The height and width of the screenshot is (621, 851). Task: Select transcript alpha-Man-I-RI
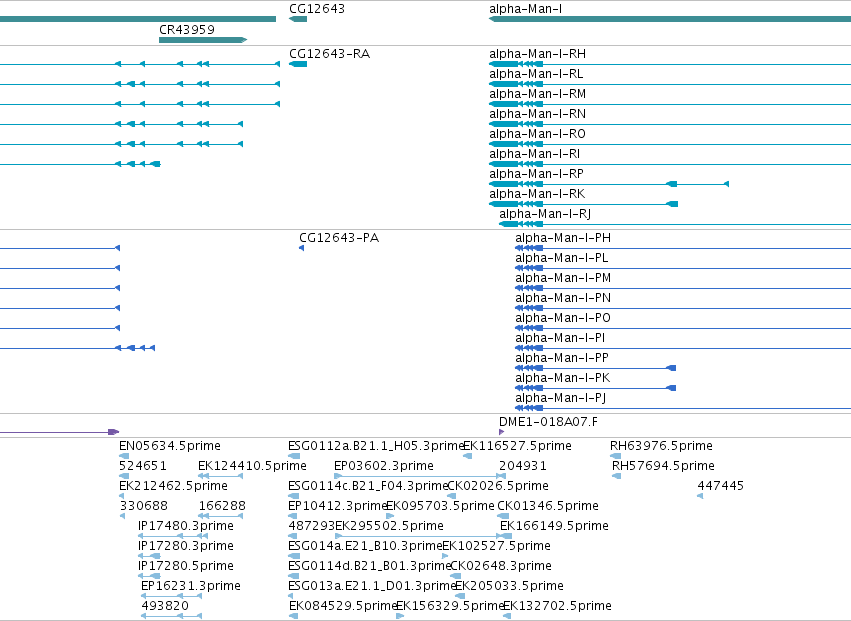point(535,154)
